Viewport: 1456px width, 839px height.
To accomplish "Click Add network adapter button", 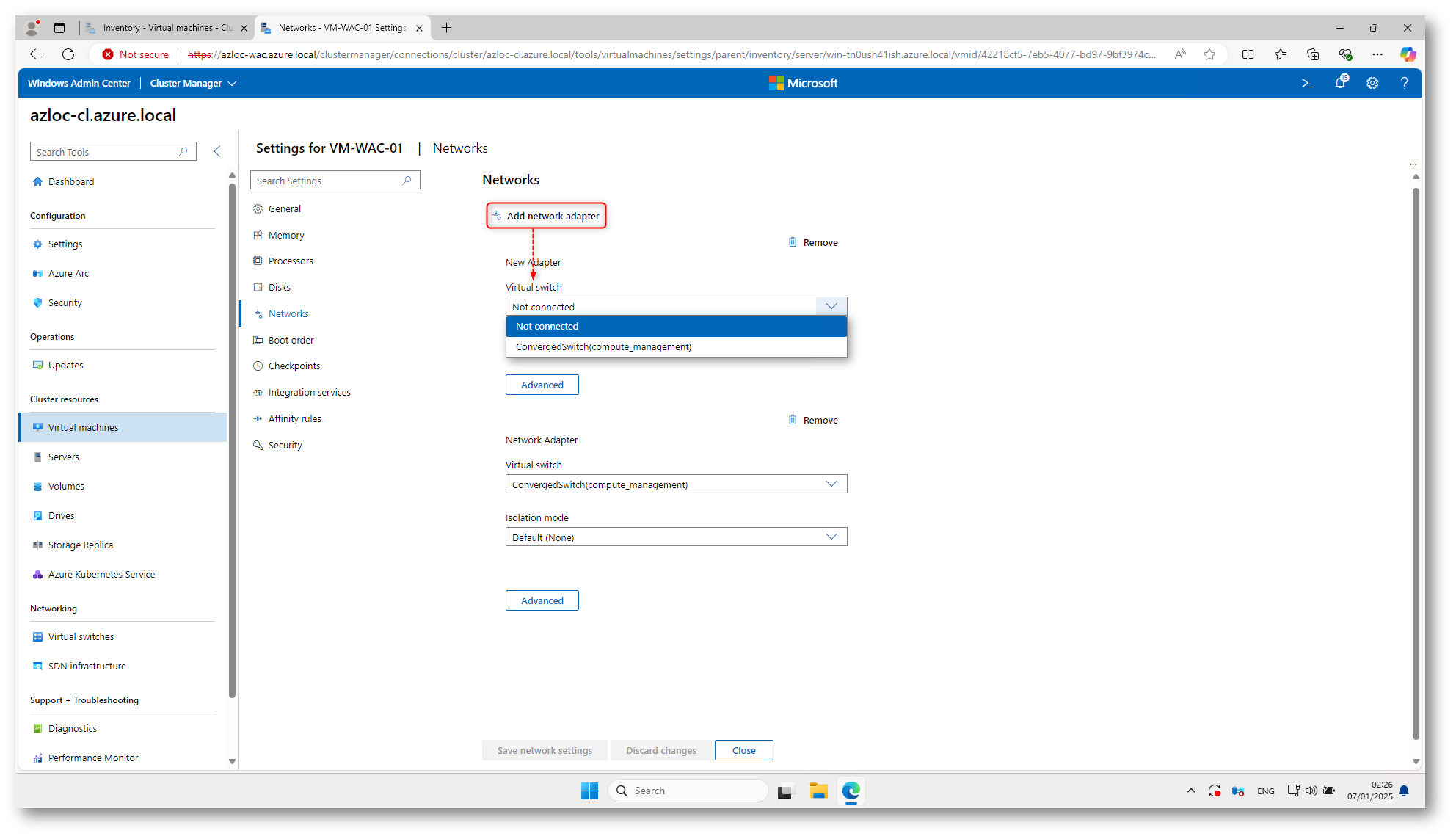I will (x=546, y=216).
